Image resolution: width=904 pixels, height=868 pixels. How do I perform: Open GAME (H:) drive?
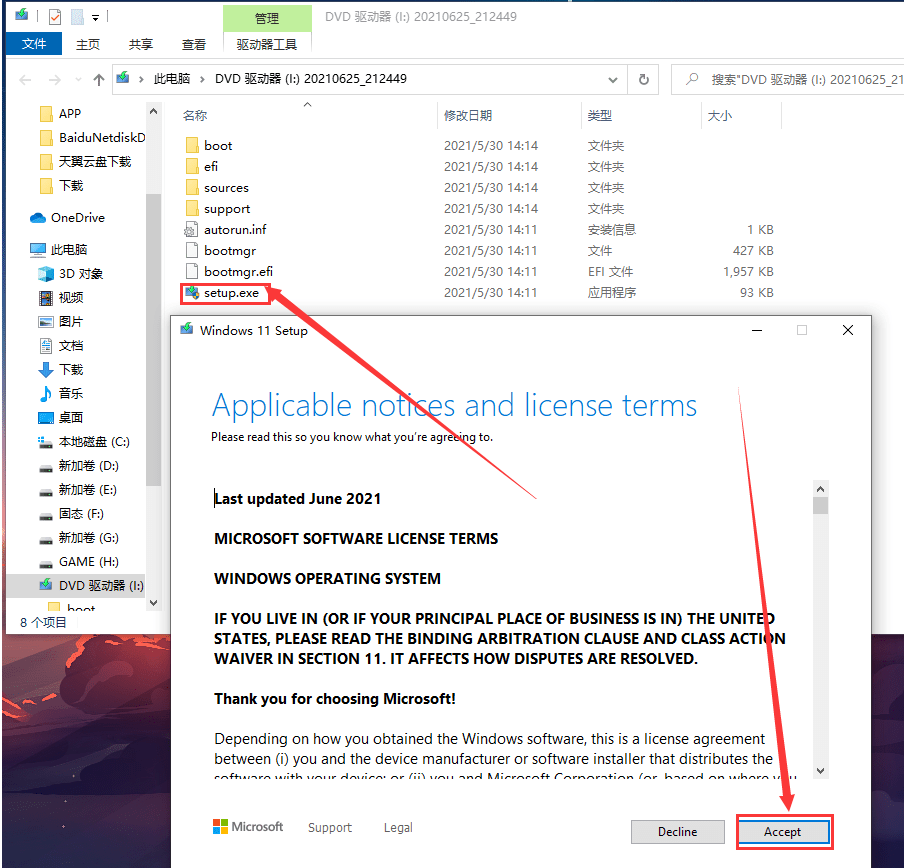pos(79,562)
